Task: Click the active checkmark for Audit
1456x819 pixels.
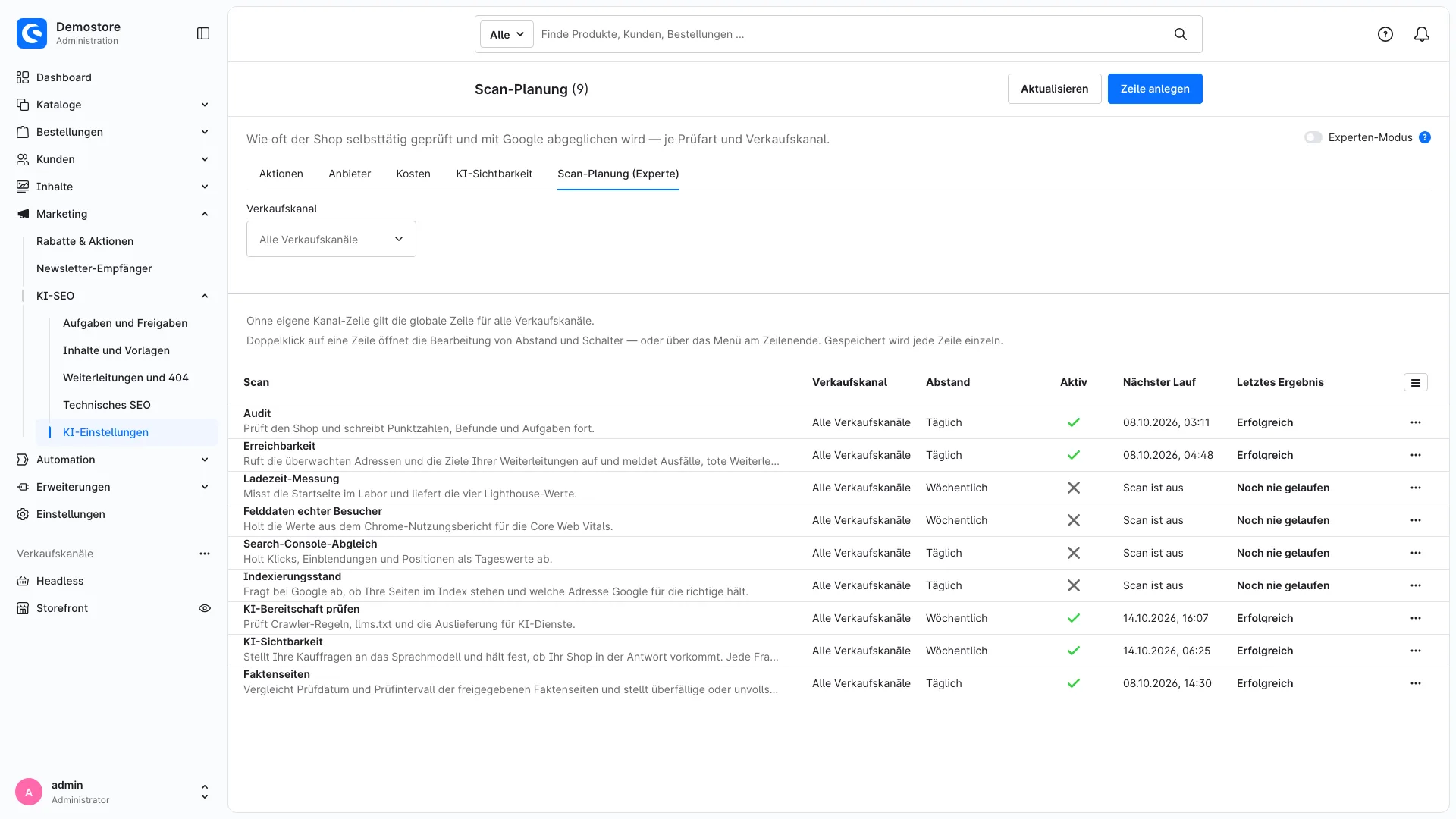Action: pyautogui.click(x=1074, y=422)
